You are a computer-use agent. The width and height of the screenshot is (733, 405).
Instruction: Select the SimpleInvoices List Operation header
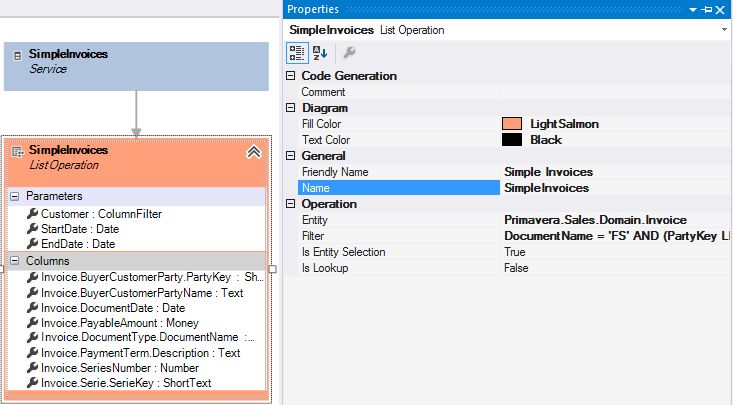(x=137, y=163)
